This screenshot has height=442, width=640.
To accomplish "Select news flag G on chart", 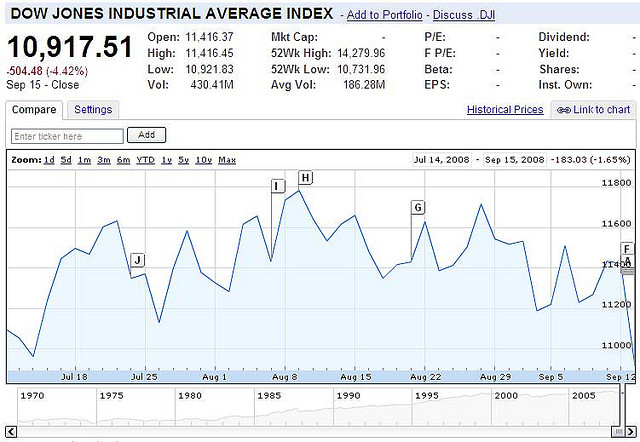I will click(418, 208).
